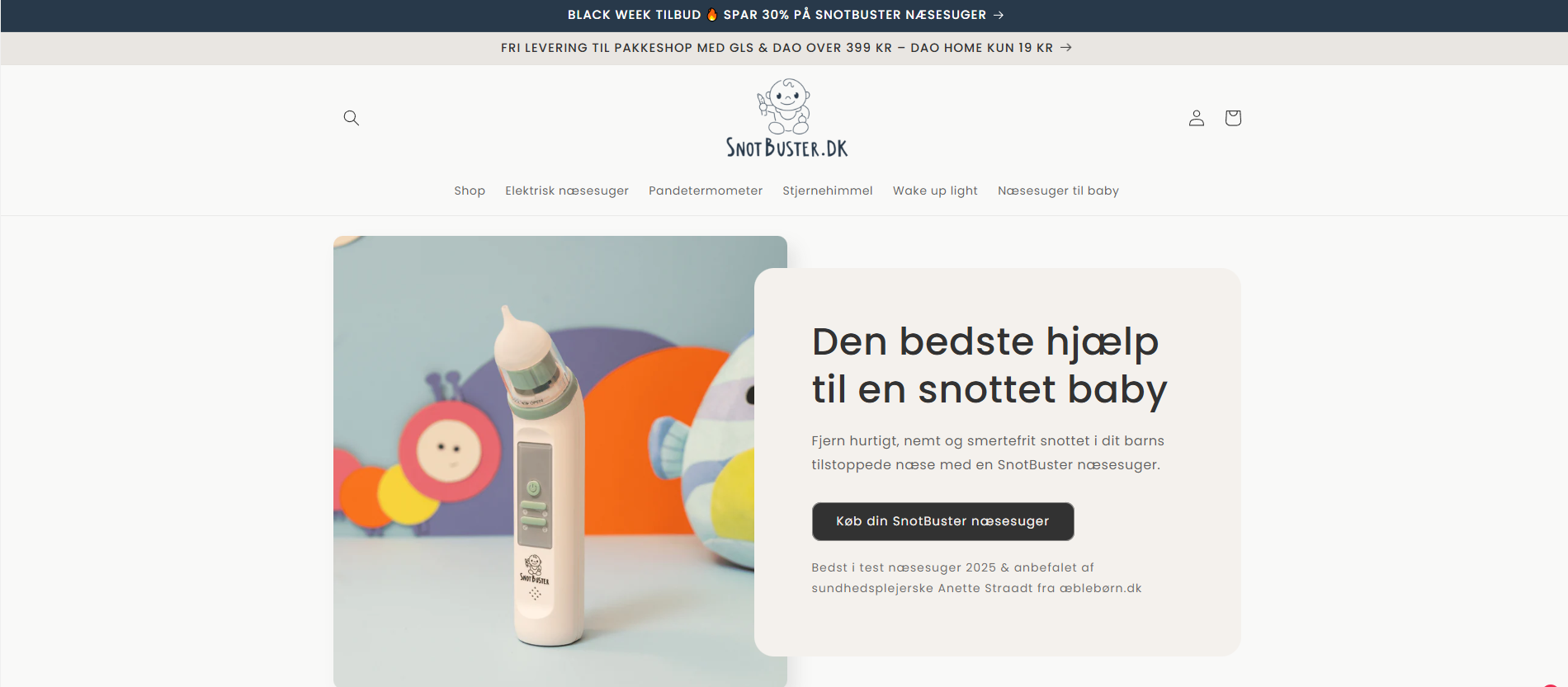This screenshot has width=1568, height=687.
Task: Click the Bedst i test næsesuger 2025 text
Action: coord(976,577)
